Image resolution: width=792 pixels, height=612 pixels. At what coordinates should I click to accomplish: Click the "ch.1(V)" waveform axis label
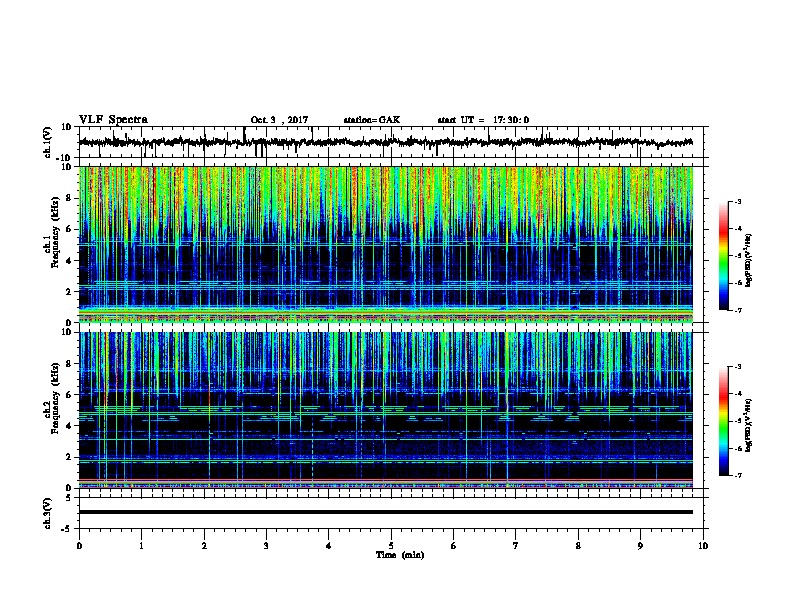point(48,142)
